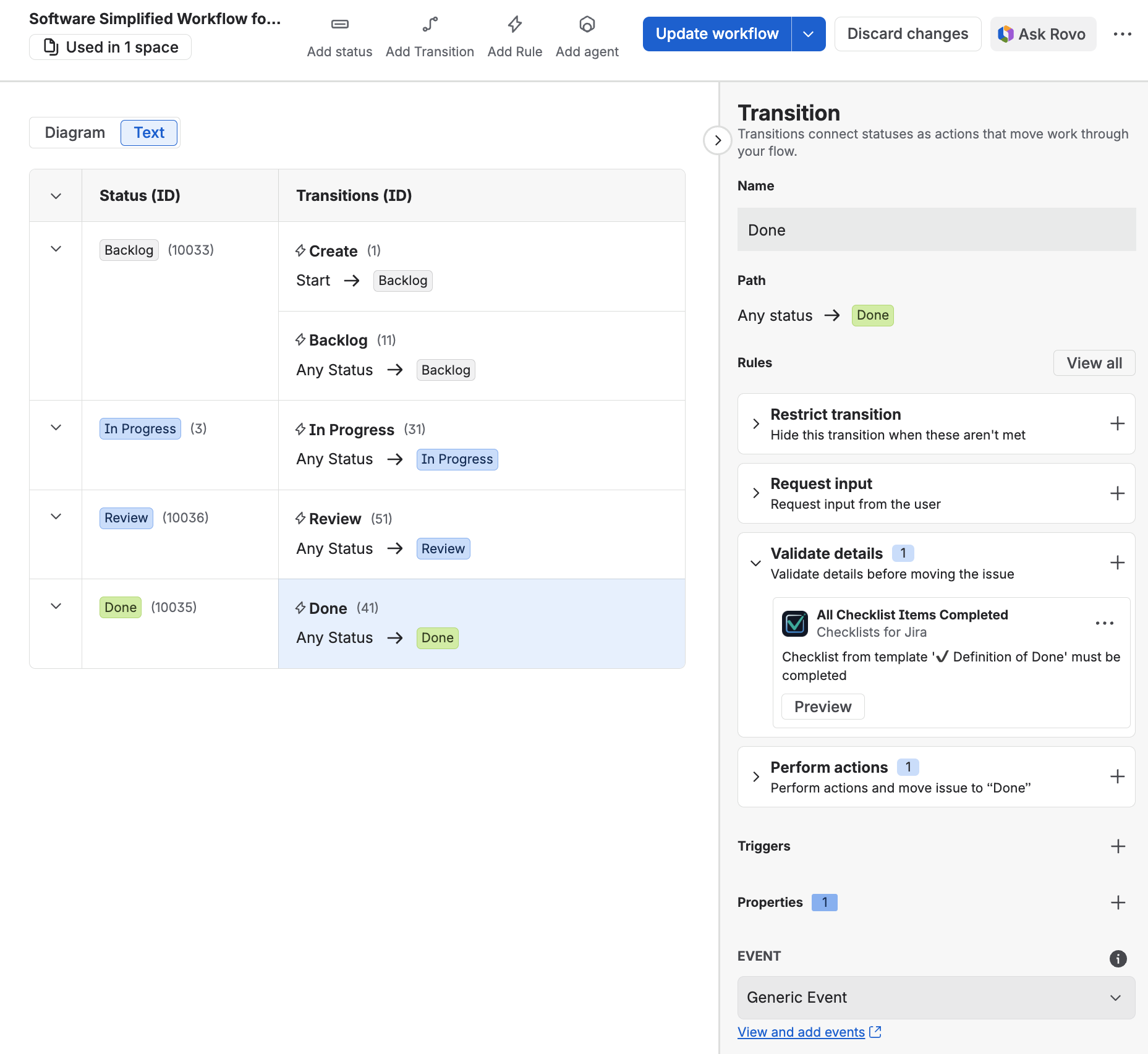The height and width of the screenshot is (1054, 1148).
Task: Click the Add Rule lightning icon
Action: 514,25
